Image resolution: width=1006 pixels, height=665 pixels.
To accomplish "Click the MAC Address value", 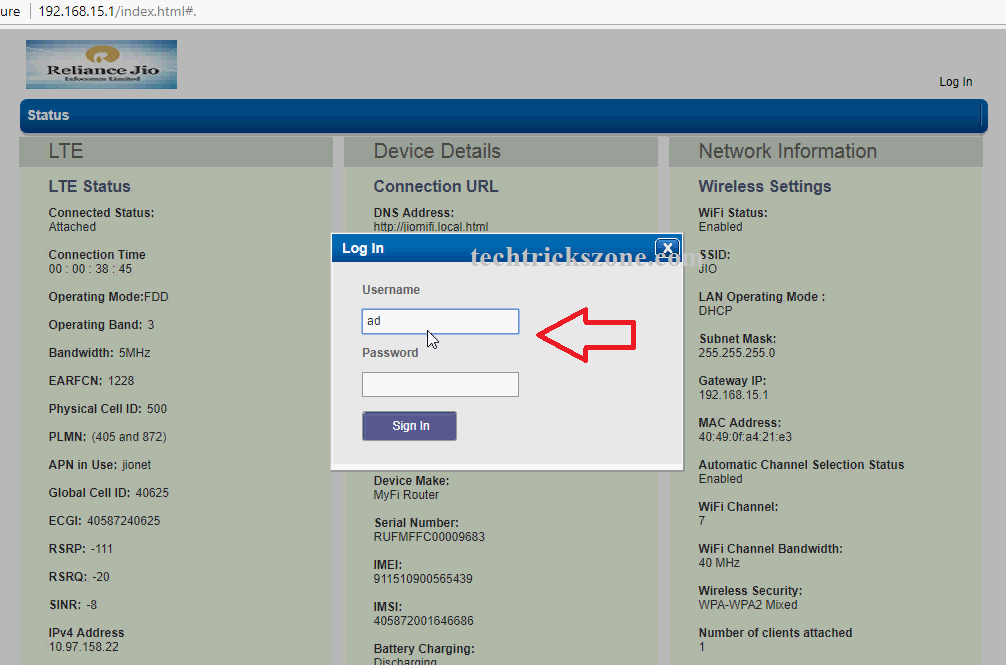I will click(x=745, y=437).
